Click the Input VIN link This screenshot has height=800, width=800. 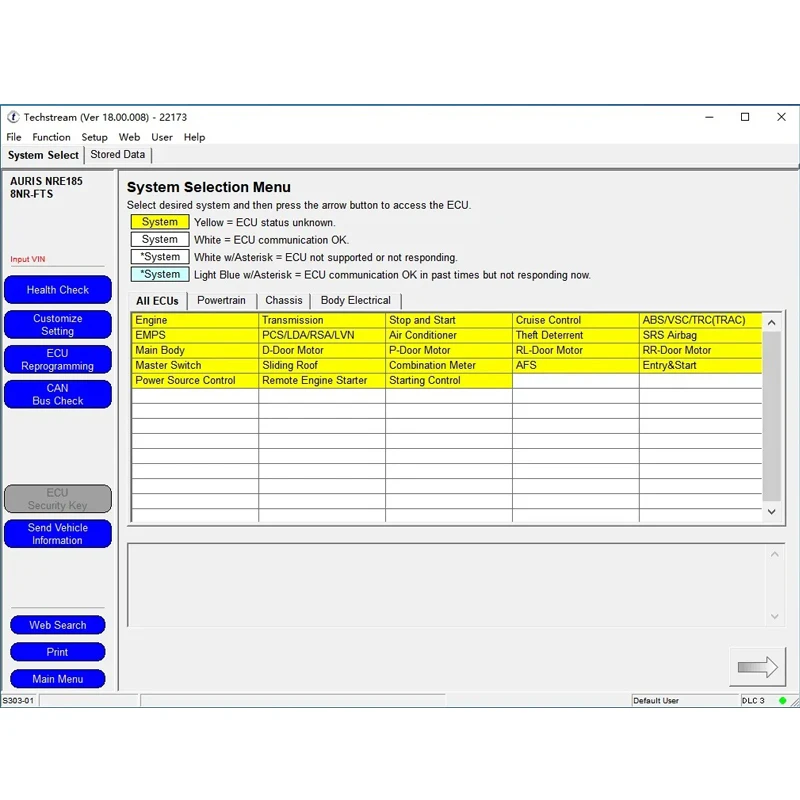28,259
